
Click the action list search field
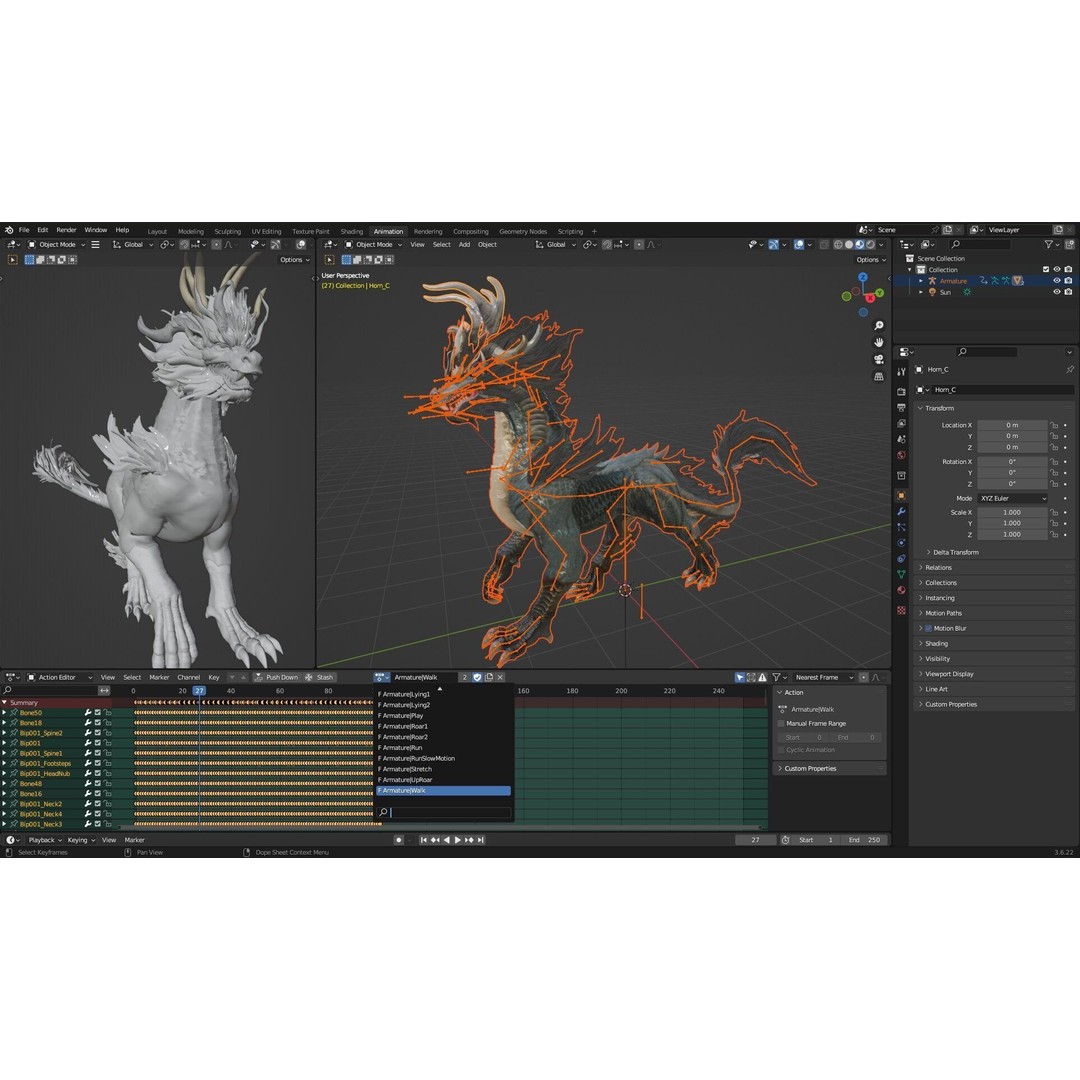click(444, 813)
